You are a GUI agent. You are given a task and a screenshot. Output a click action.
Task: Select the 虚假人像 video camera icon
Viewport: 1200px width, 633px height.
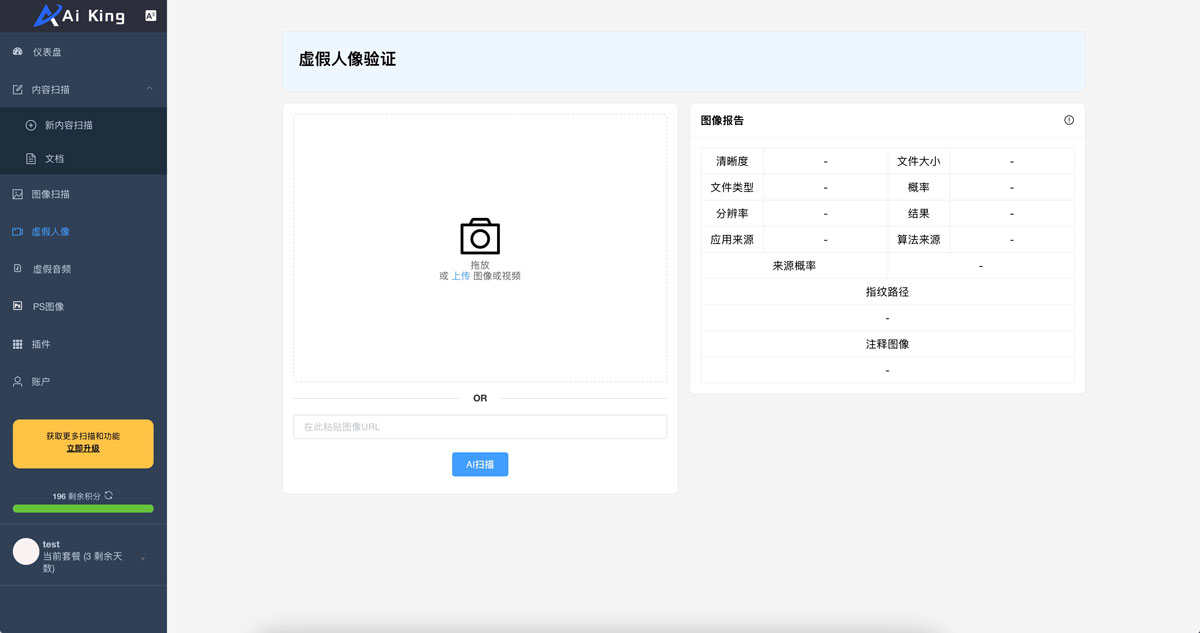pyautogui.click(x=17, y=231)
